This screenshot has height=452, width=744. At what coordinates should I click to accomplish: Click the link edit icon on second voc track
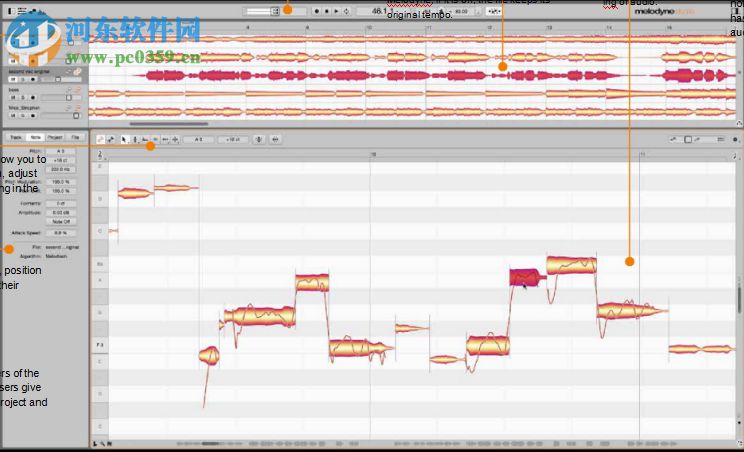pos(78,72)
